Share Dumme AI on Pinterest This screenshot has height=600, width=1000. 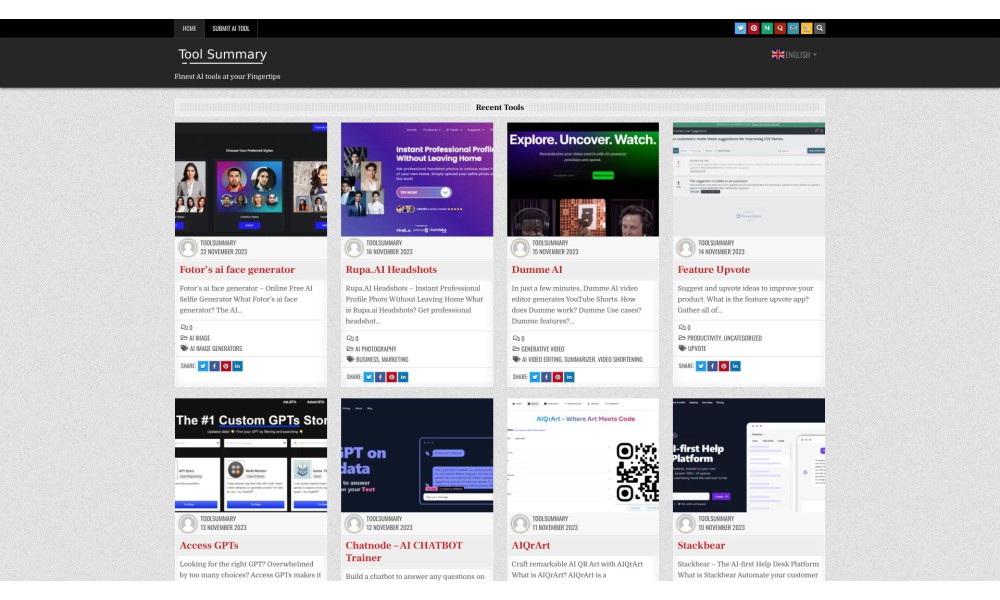[x=557, y=377]
